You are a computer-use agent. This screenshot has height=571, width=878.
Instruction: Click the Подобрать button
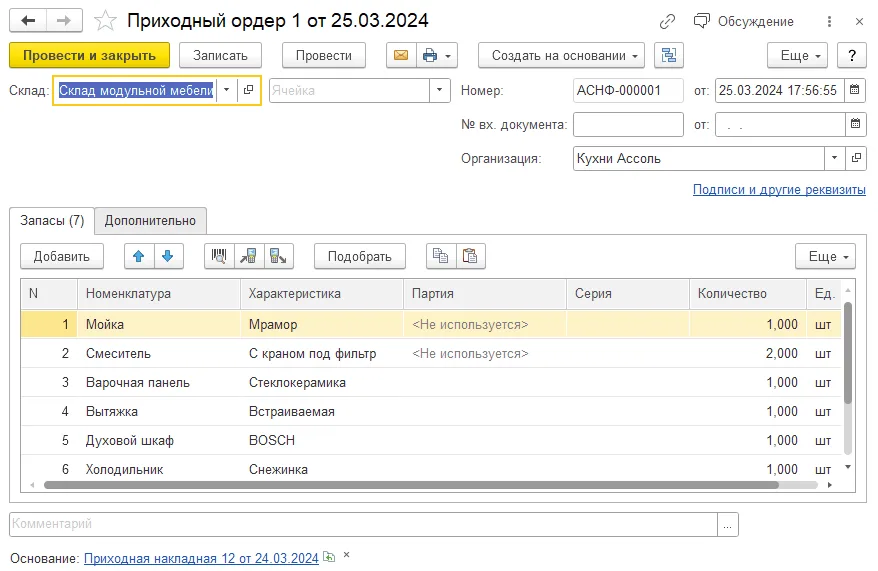click(x=359, y=256)
